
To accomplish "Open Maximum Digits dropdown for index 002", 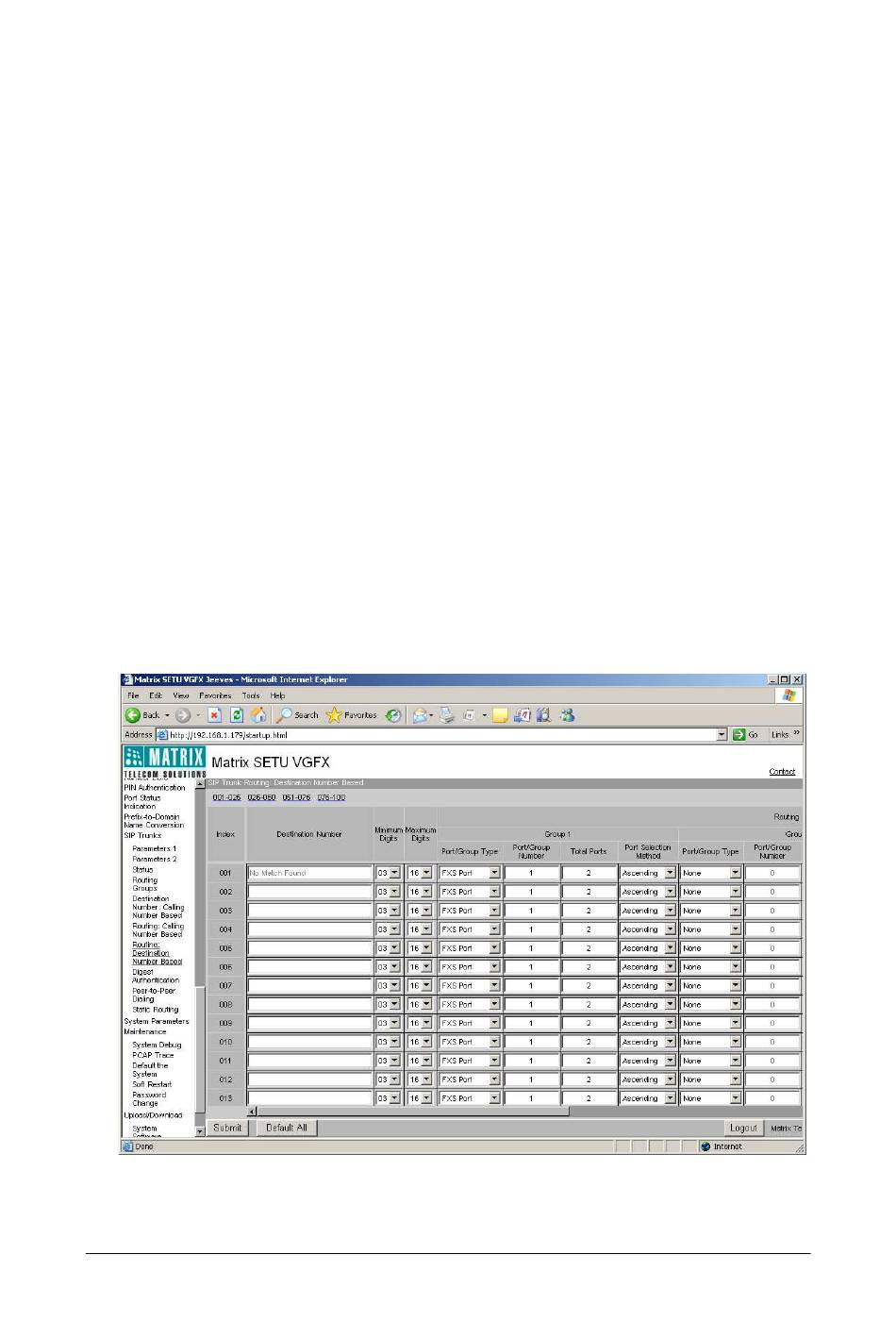I will coord(425,892).
